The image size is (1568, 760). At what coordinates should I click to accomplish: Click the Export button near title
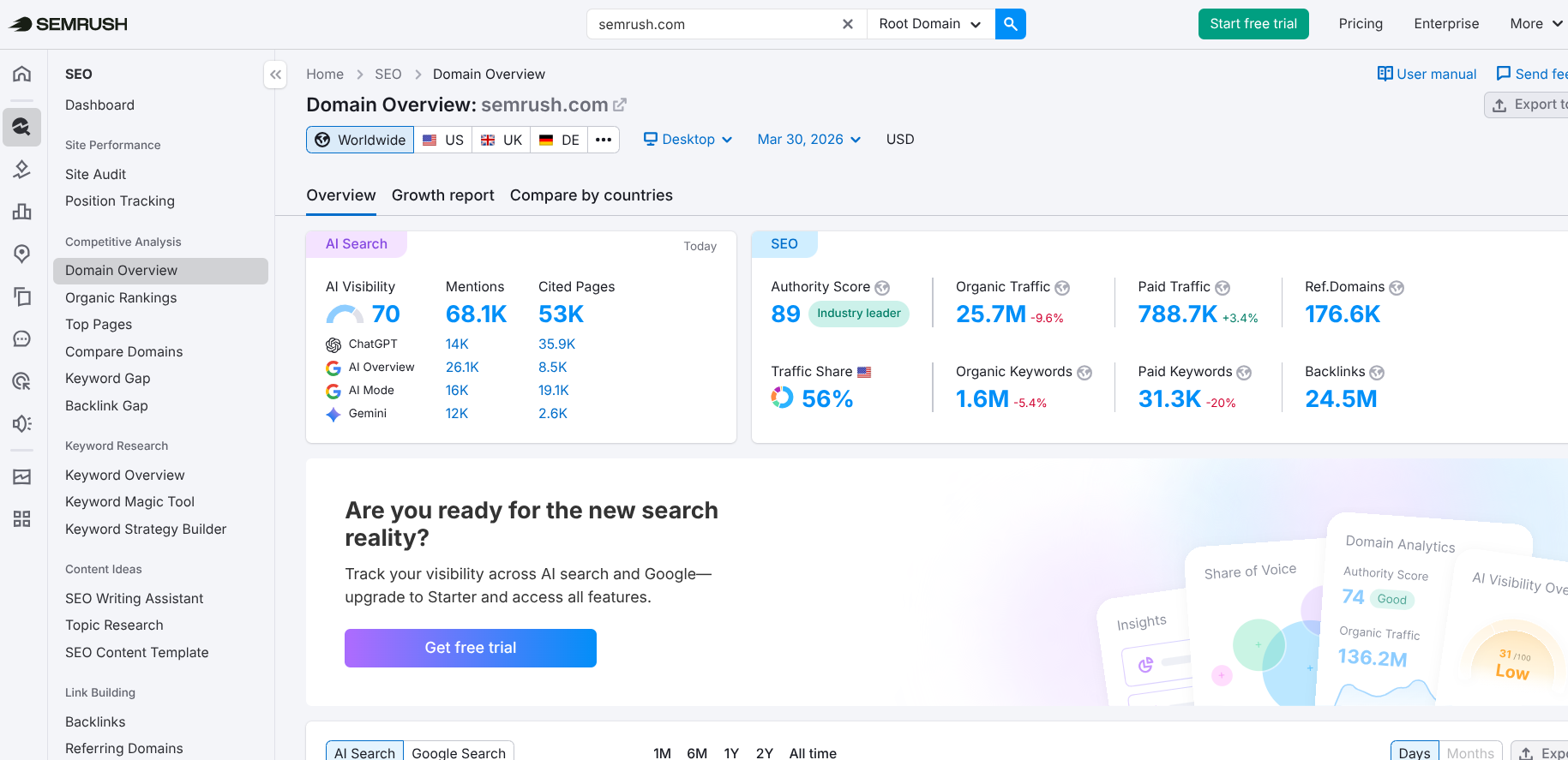click(x=1527, y=105)
